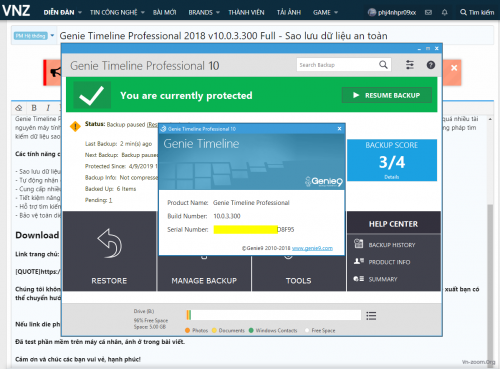Expand the GAME dropdown arrow
The height and width of the screenshot is (369, 500).
click(336, 12)
